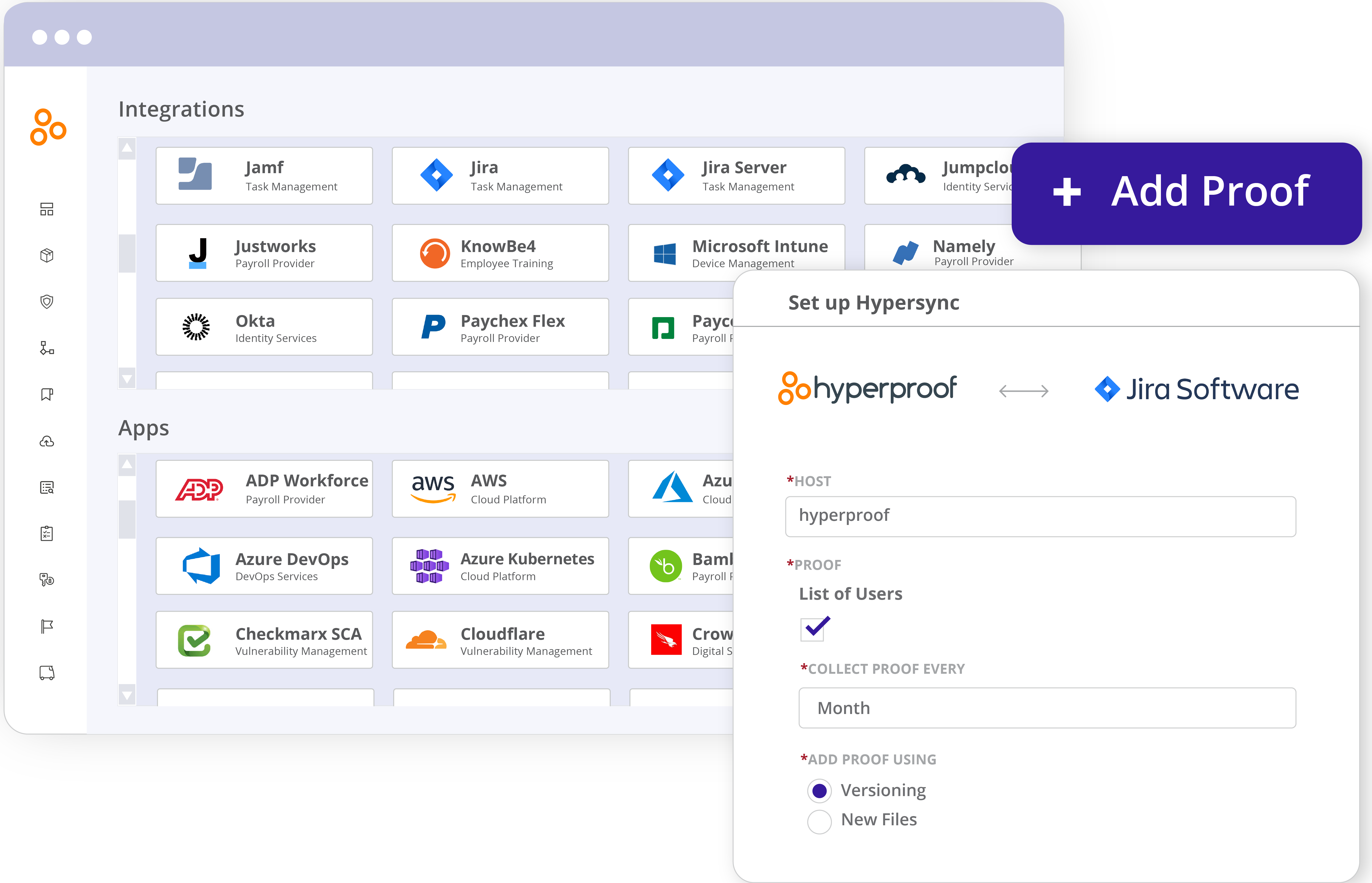Toggle the List of Users checkbox
Viewport: 1372px width, 883px height.
(812, 630)
